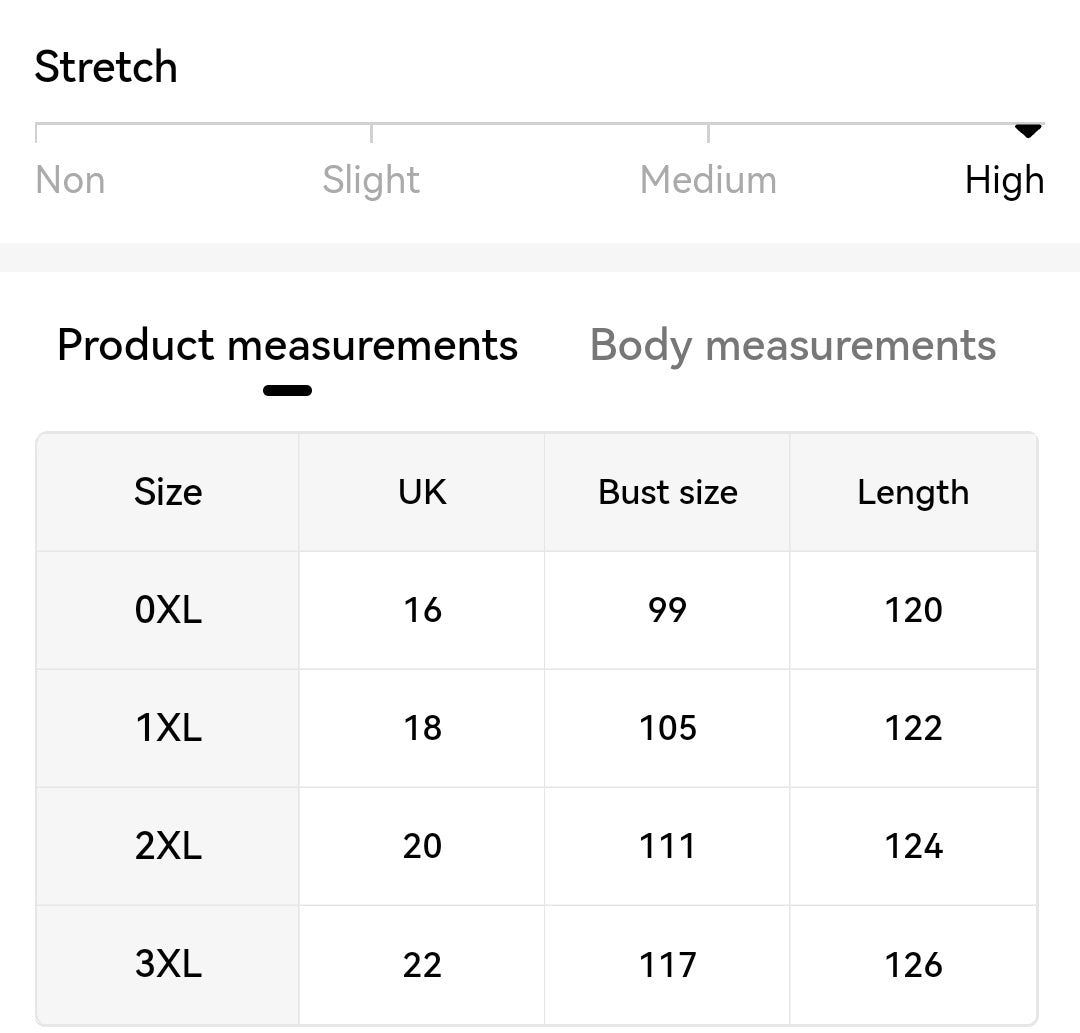
Task: Click the bust size value 105
Action: pyautogui.click(x=667, y=728)
